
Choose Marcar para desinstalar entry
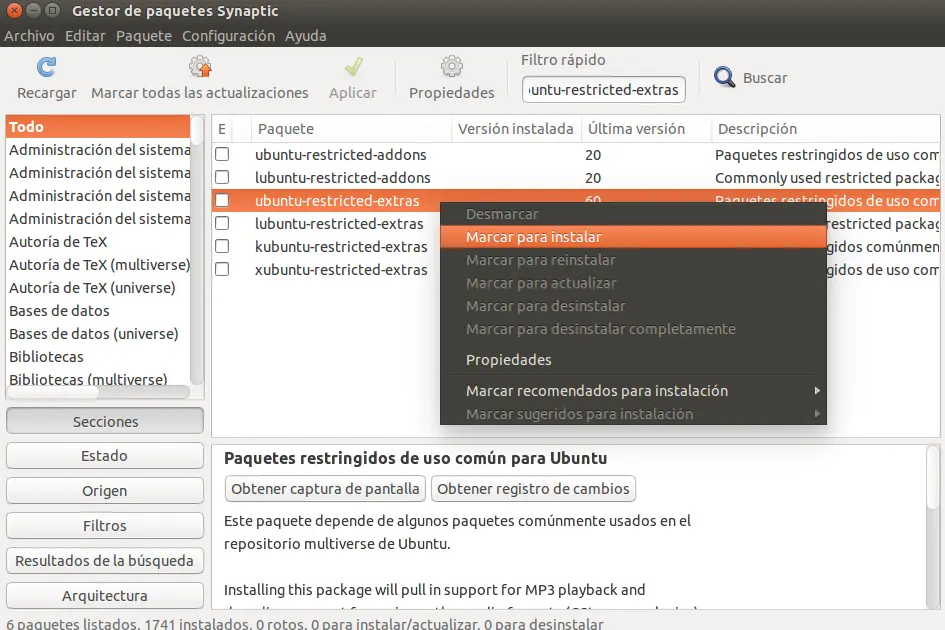[x=633, y=306]
